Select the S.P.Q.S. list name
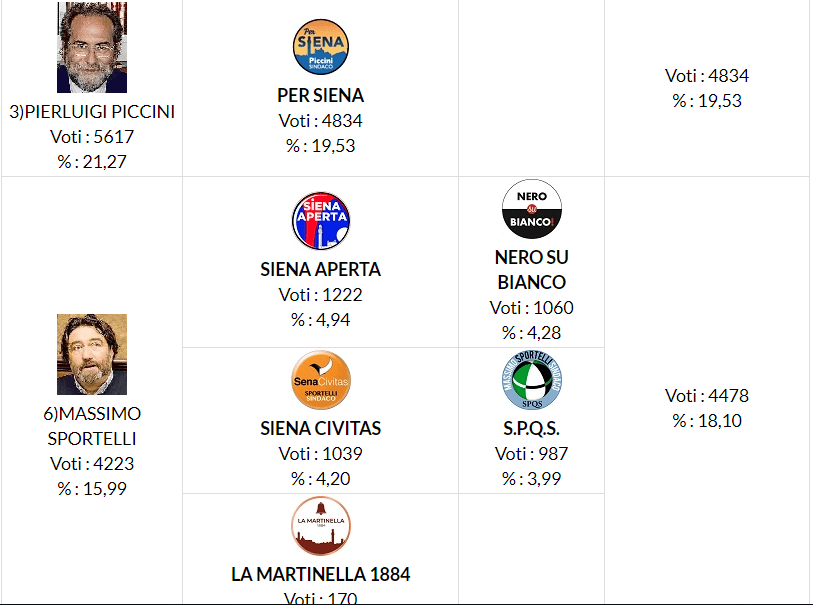The image size is (813, 605). (531, 429)
